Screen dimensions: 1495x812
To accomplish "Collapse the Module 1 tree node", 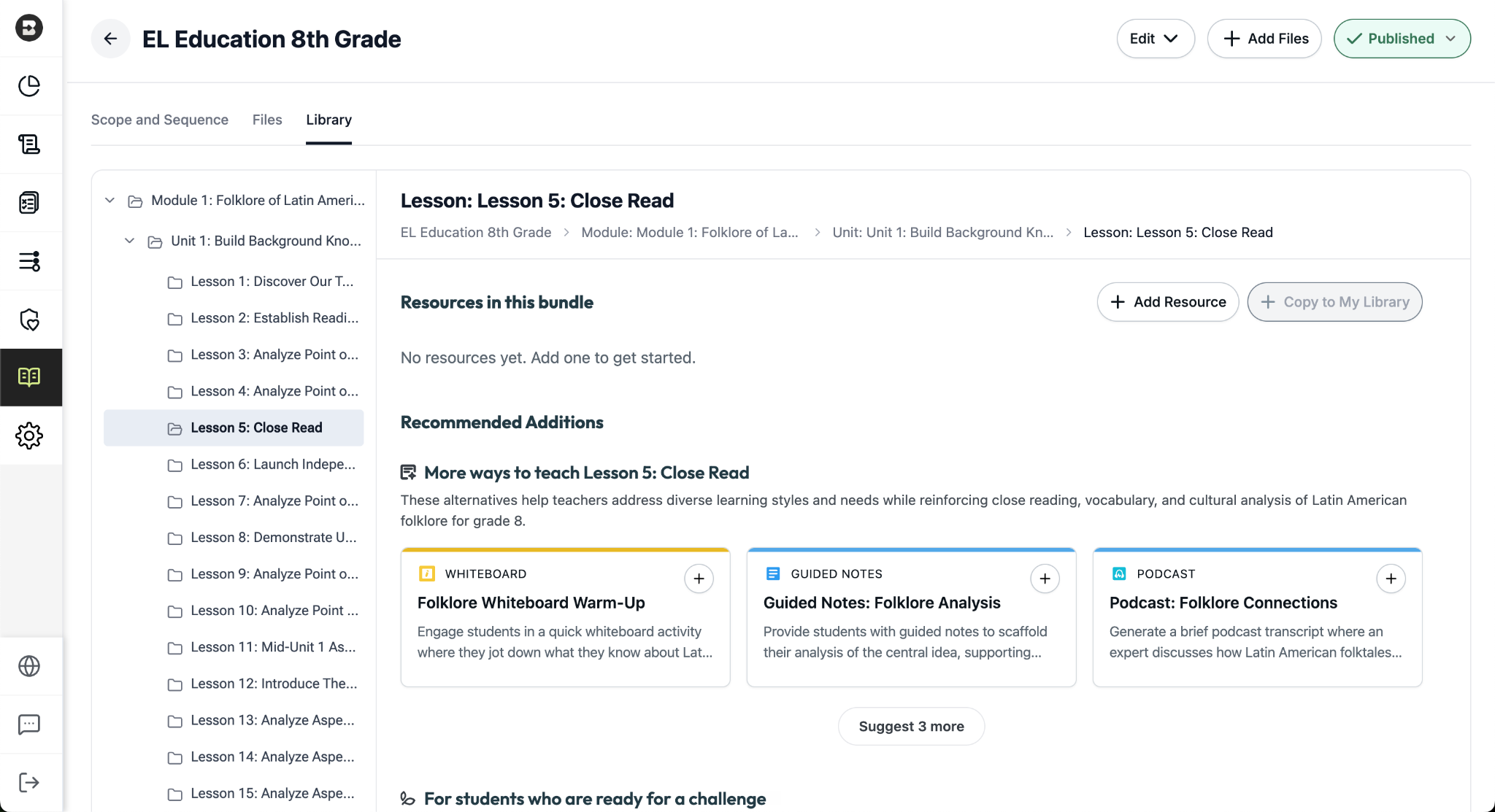I will (x=109, y=201).
